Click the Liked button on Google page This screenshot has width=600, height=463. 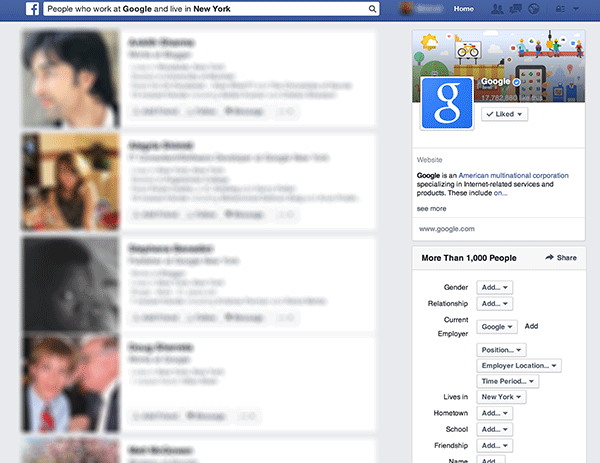click(x=504, y=114)
